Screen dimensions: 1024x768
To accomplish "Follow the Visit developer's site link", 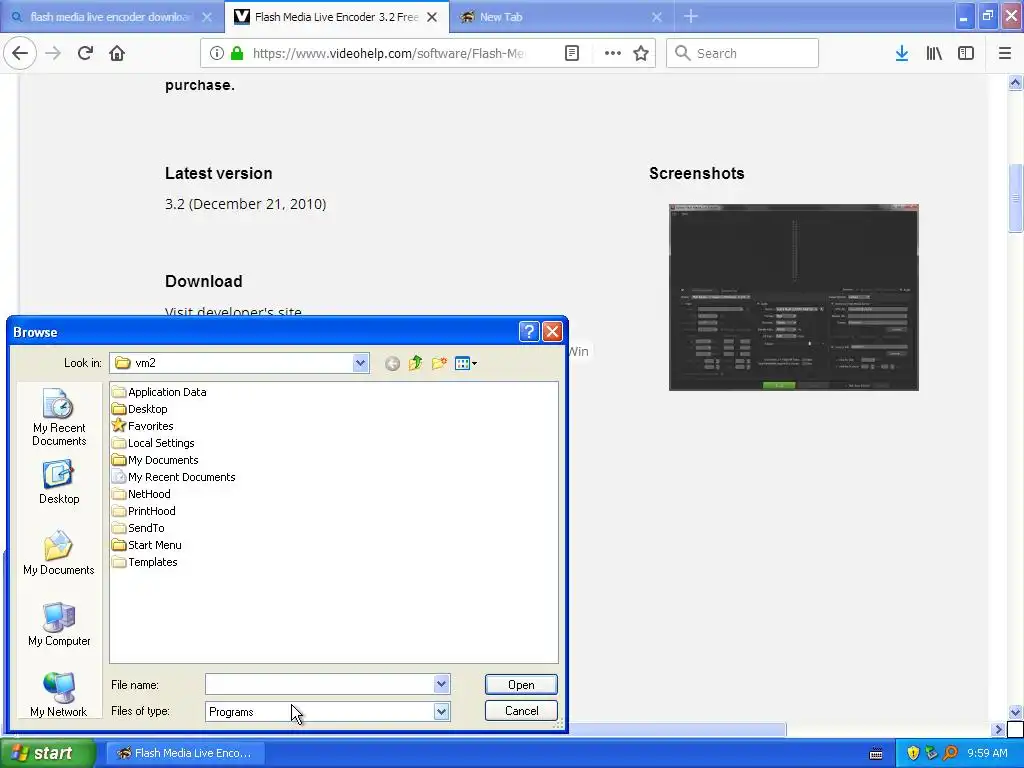I will (233, 312).
